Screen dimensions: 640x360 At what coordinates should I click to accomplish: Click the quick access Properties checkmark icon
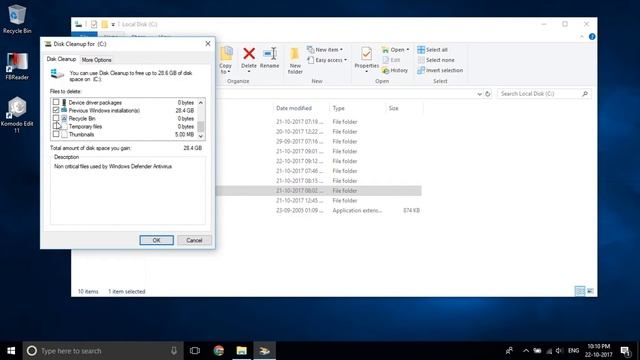tap(94, 24)
